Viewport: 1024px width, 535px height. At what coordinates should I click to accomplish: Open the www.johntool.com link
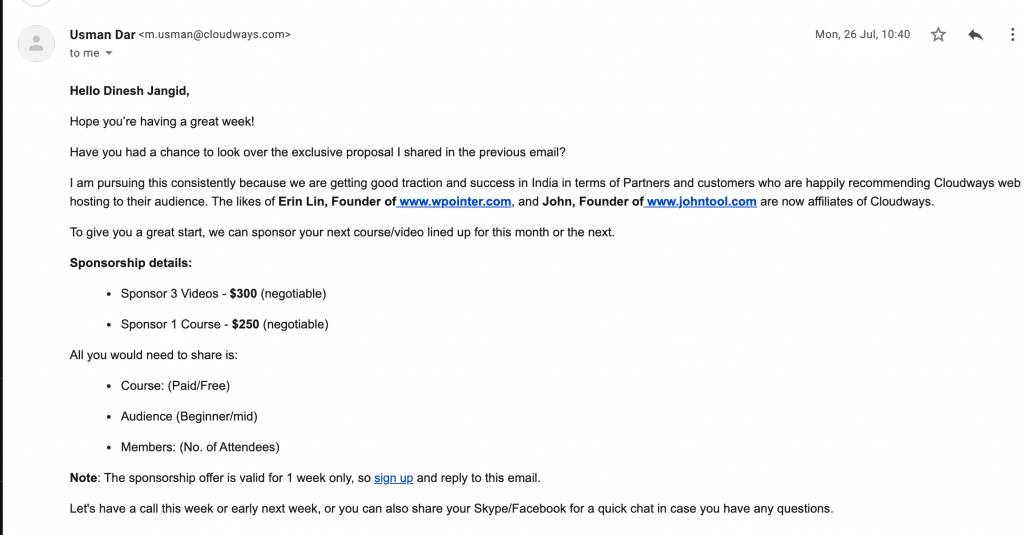pos(701,201)
